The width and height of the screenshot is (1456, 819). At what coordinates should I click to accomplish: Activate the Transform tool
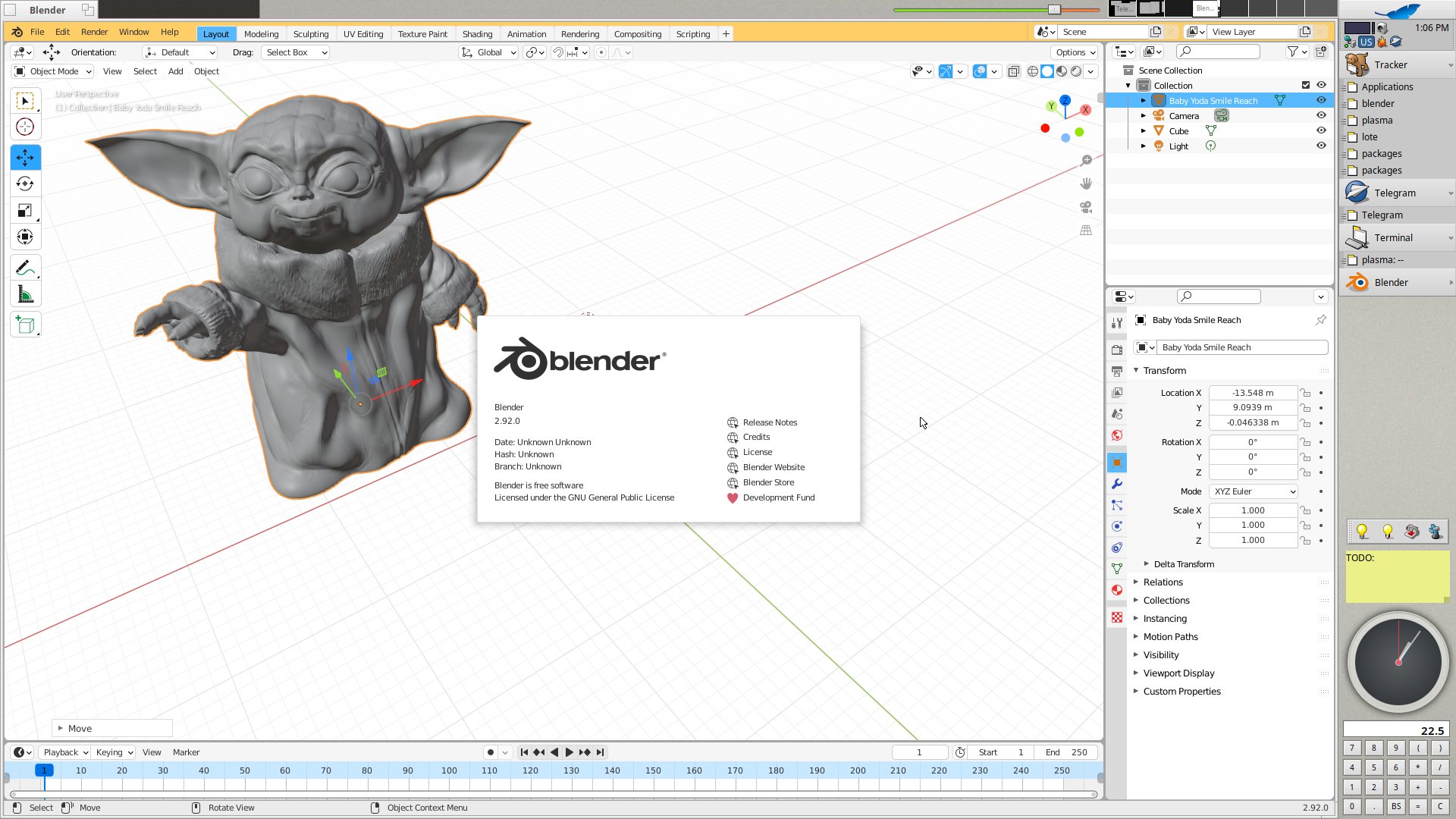pos(25,237)
